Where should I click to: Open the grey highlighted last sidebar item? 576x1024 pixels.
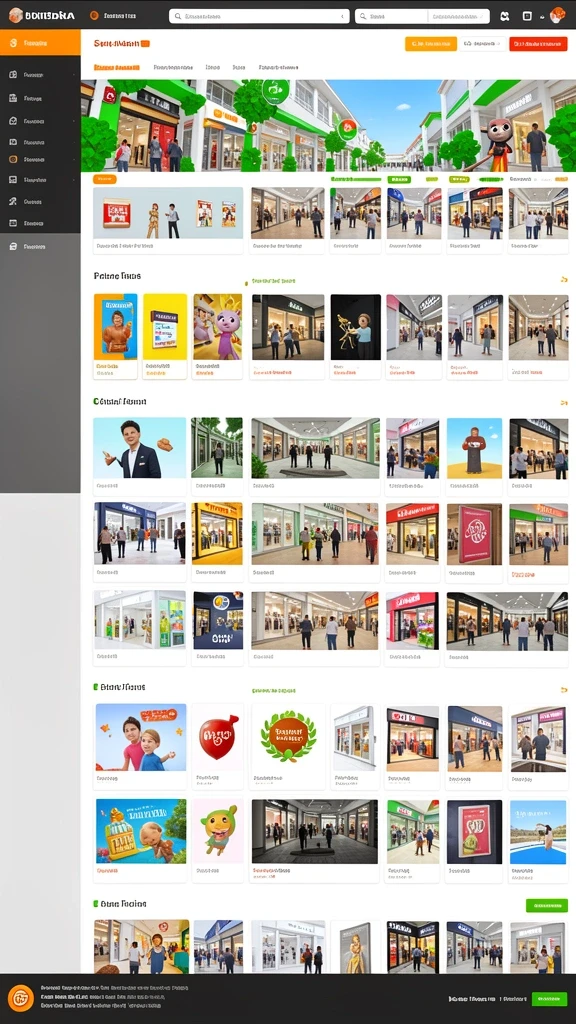40,247
